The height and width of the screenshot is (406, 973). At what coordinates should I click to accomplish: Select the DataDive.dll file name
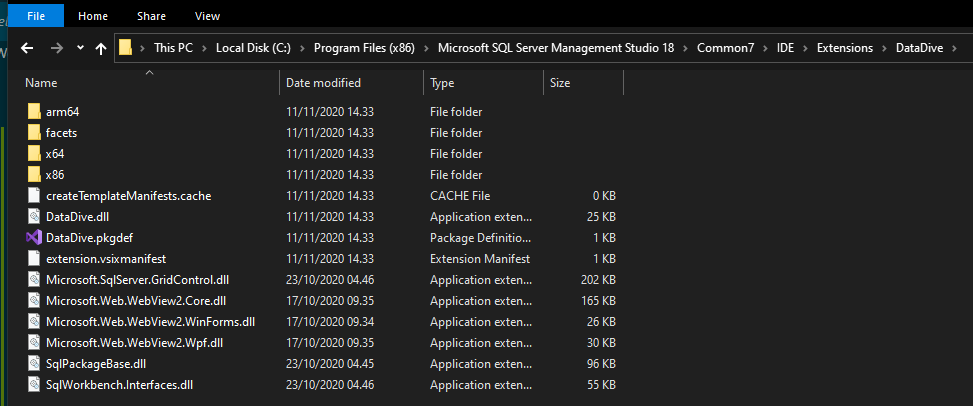point(78,217)
